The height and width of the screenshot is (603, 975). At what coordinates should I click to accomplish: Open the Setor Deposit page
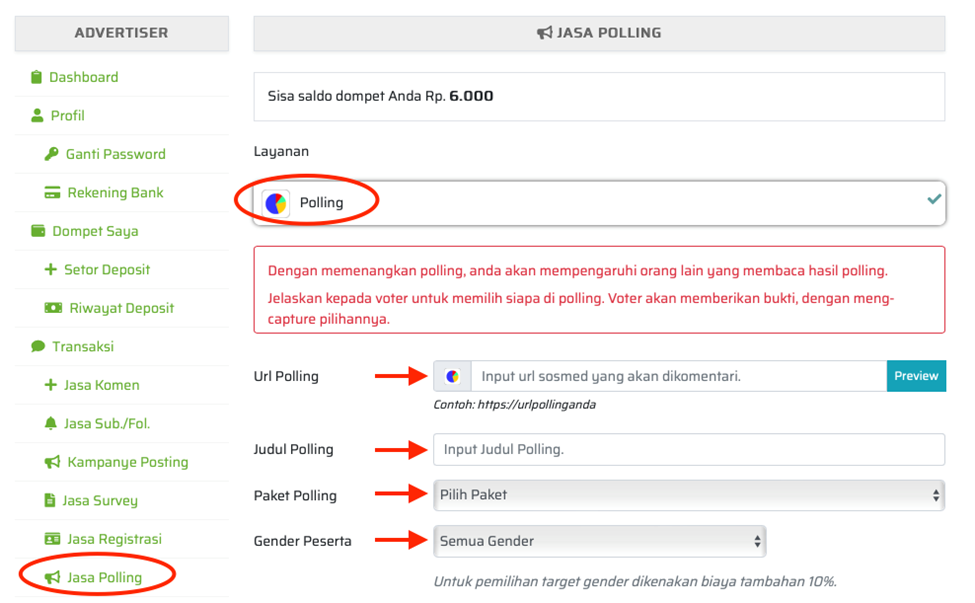107,270
